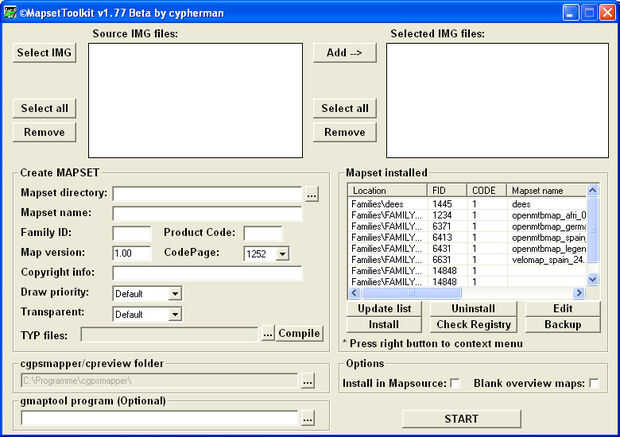This screenshot has height=437, width=620.
Task: Click the Uninstall button
Action: [473, 308]
